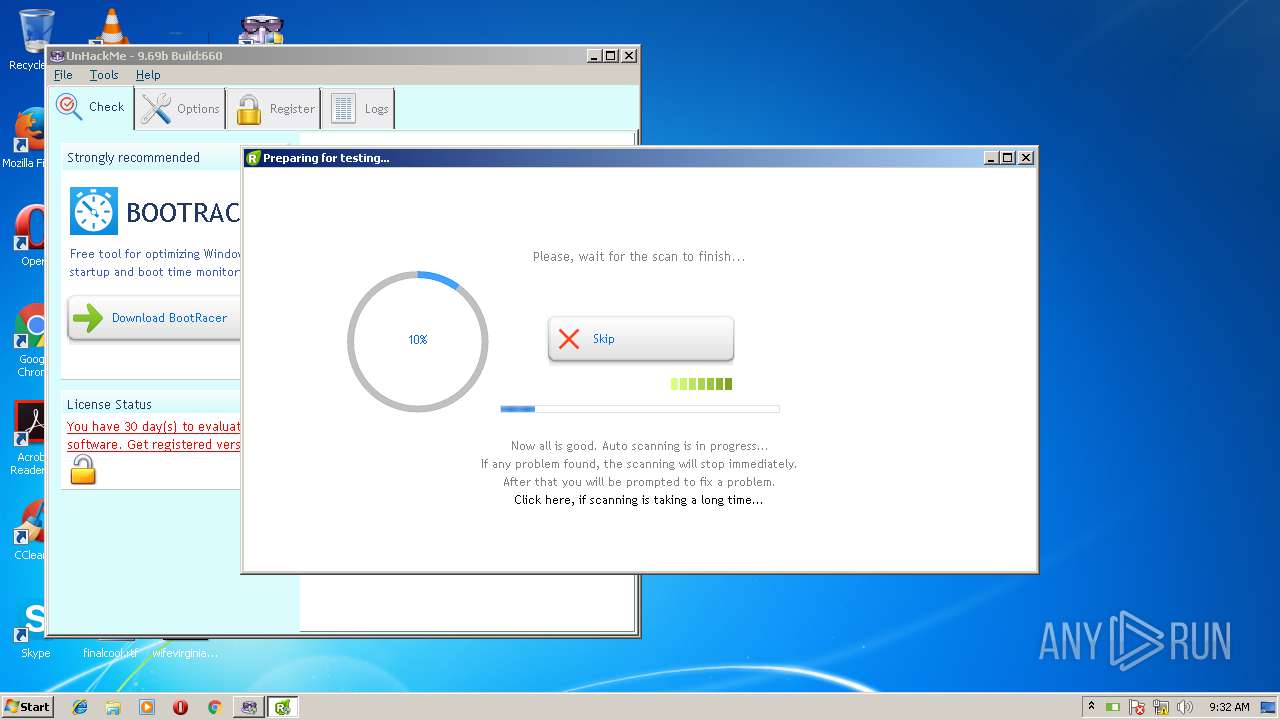Switch to the Register tab
The width and height of the screenshot is (1280, 720).
[274, 108]
